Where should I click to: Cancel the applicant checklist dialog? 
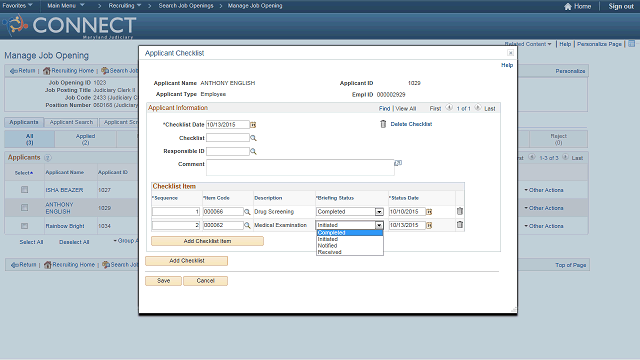coord(205,281)
